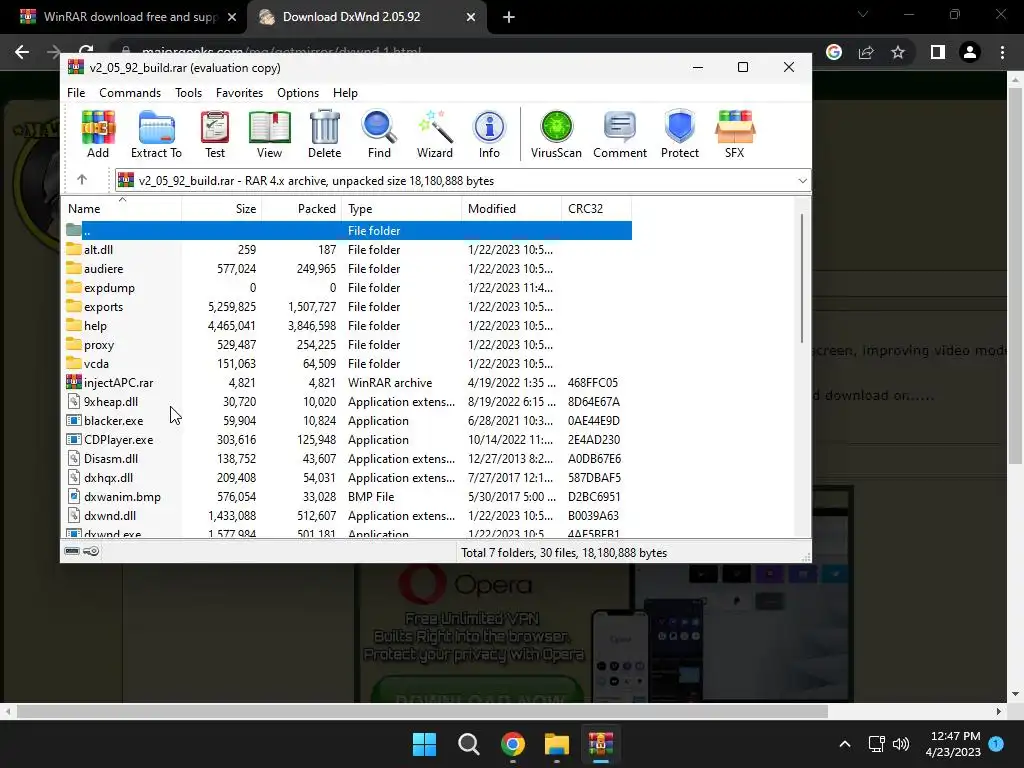The width and height of the screenshot is (1024, 768).
Task: Select the expdump folder
Action: [x=109, y=287]
